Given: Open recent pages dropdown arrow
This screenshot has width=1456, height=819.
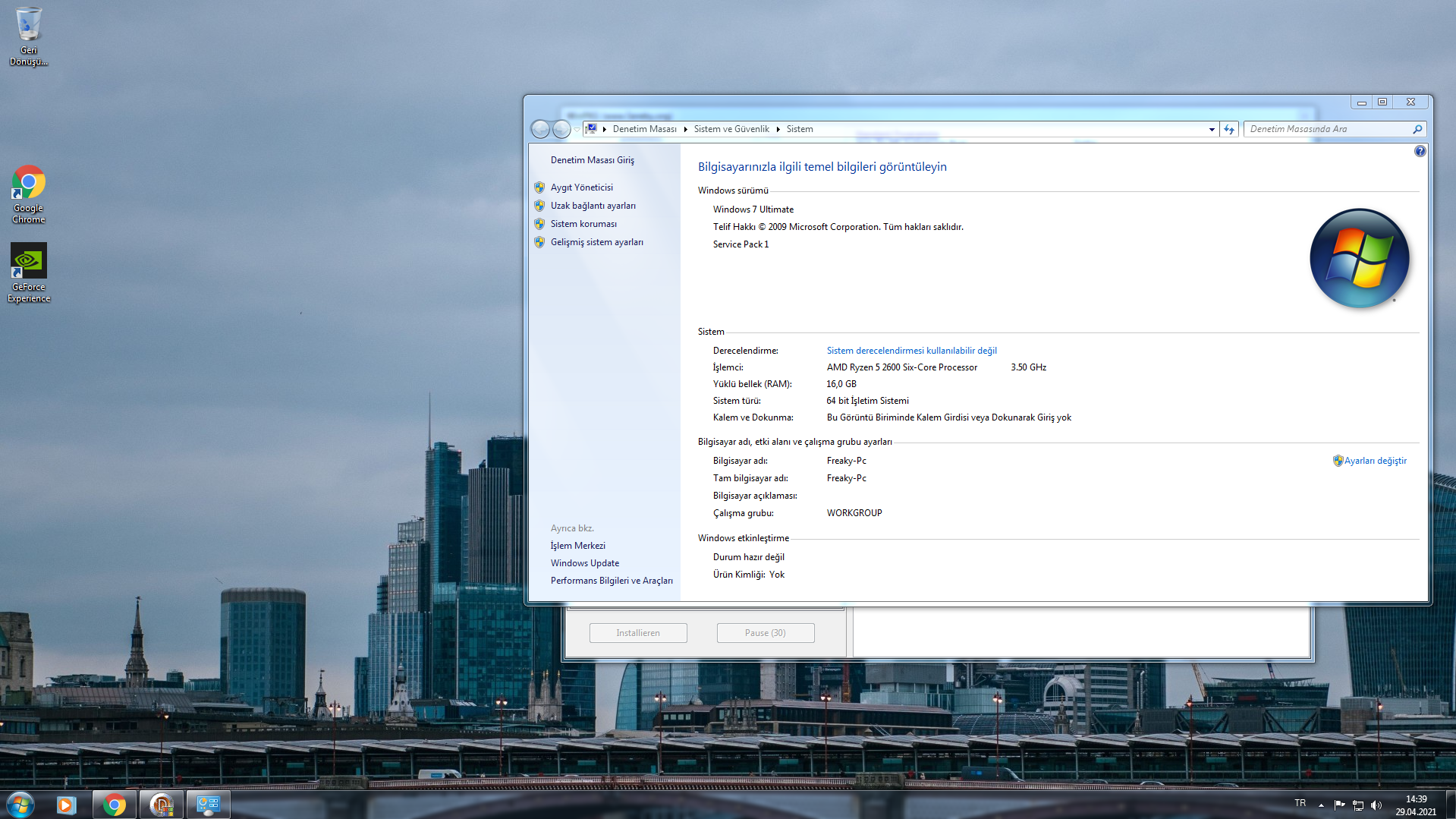Looking at the screenshot, I should 577,130.
